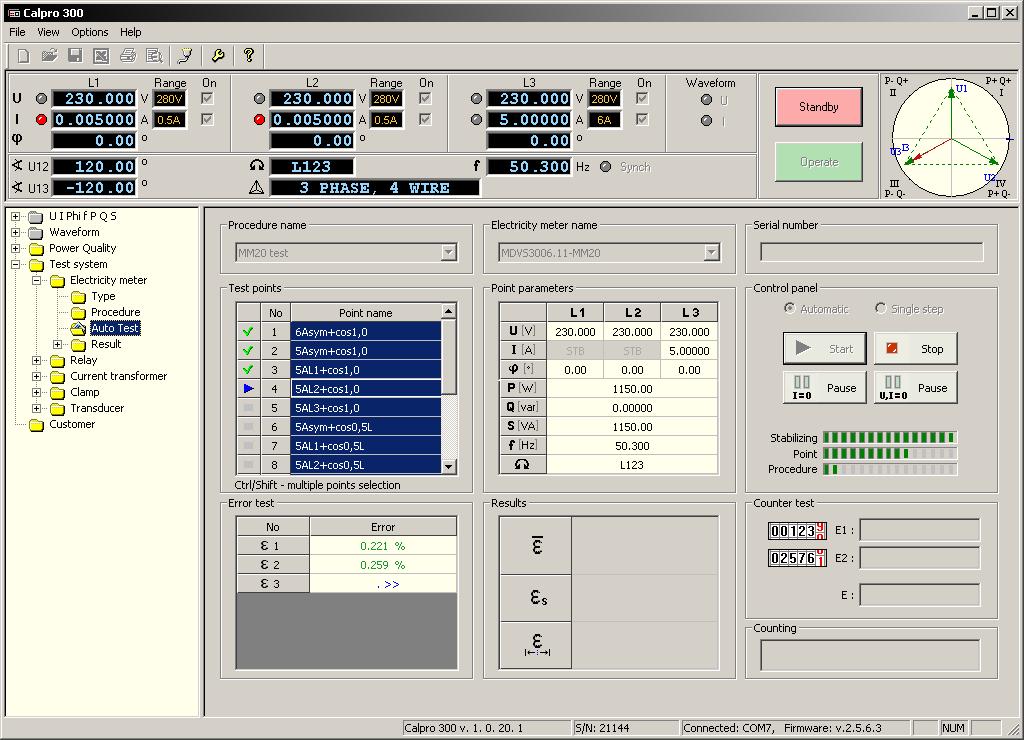Open the File menu

(x=17, y=32)
